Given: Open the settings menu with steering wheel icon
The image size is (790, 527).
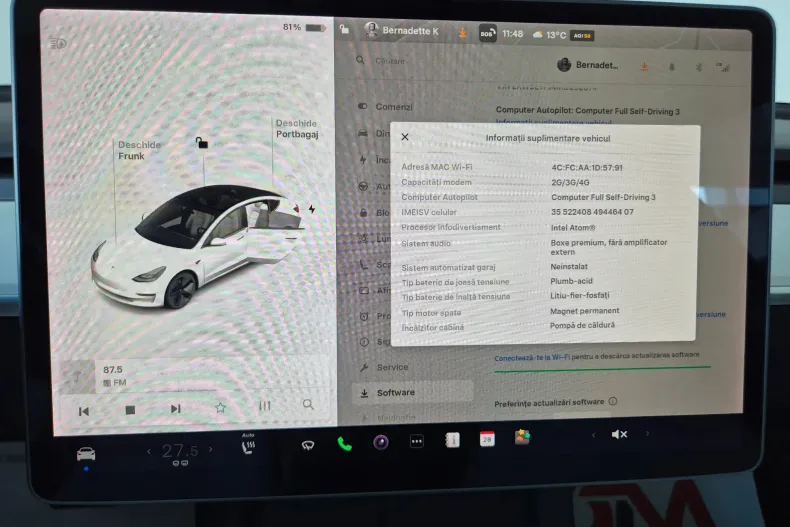Looking at the screenshot, I should 363,186.
